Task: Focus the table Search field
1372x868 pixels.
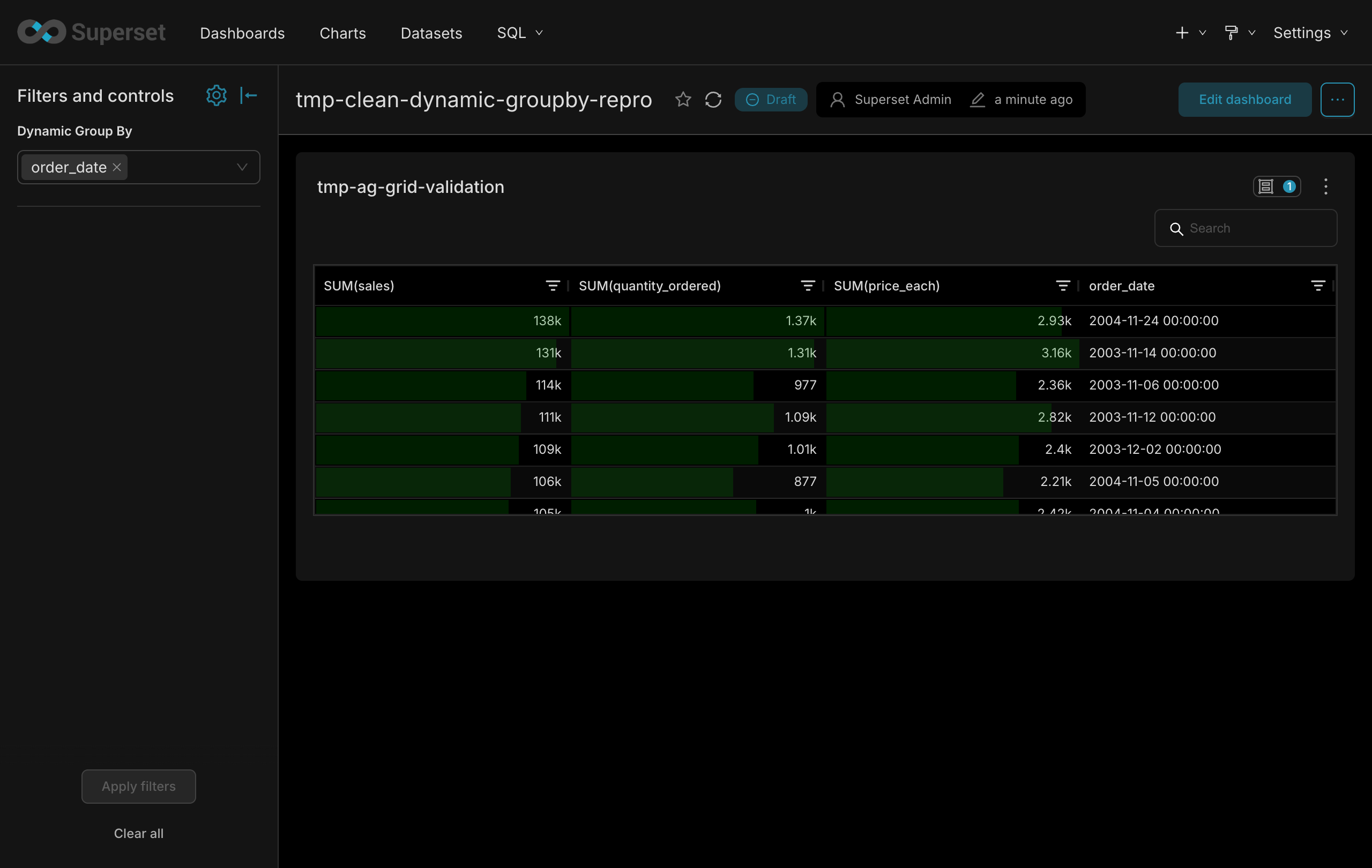Action: tap(1246, 228)
